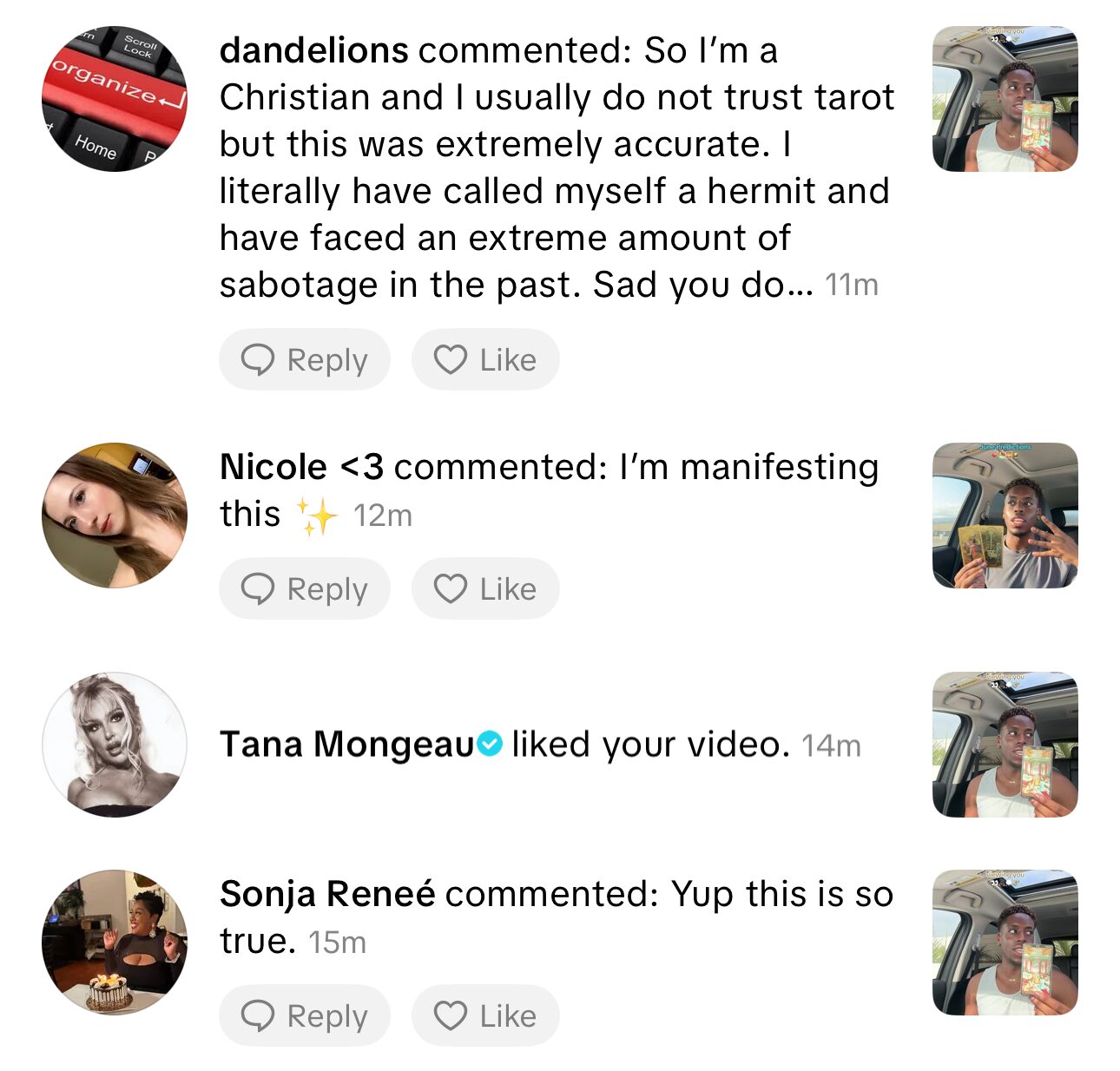1120x1071 pixels.
Task: Like Sonja Reneé's comment
Action: [x=485, y=1015]
